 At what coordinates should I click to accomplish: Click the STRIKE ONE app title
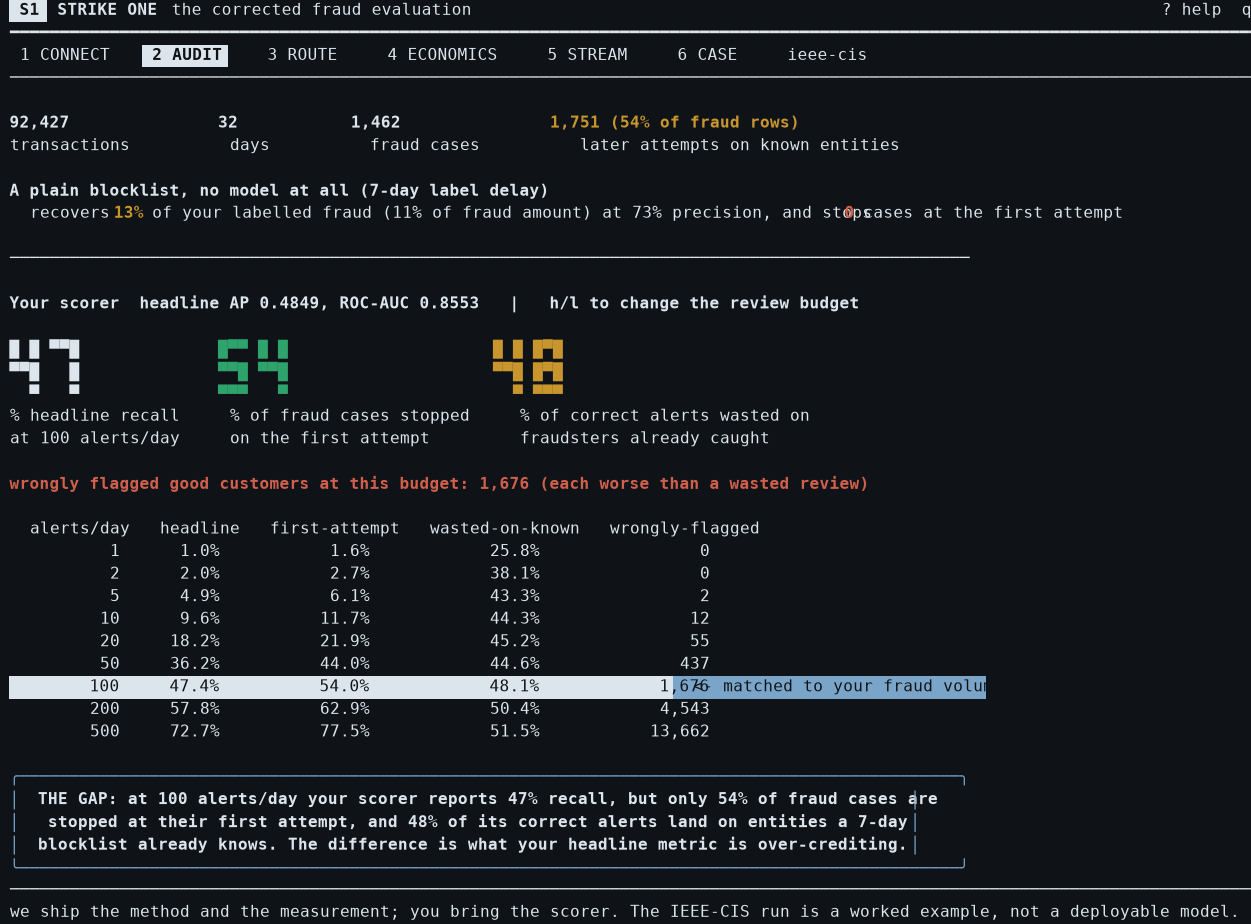107,10
